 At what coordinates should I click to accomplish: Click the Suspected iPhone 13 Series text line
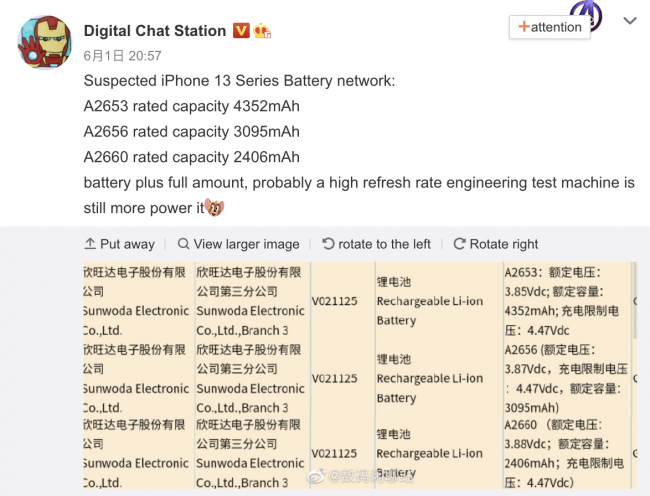[239, 80]
